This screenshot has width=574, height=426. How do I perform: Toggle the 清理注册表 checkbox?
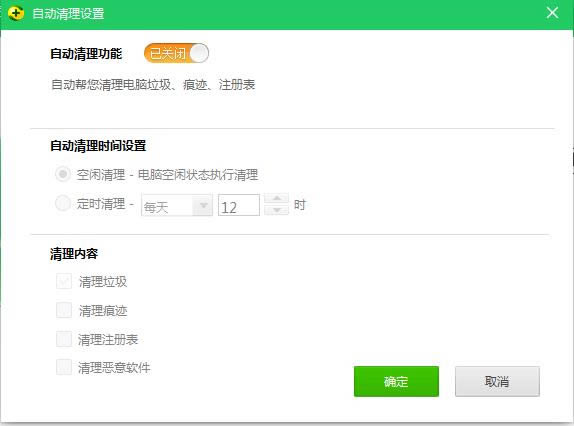(x=64, y=339)
